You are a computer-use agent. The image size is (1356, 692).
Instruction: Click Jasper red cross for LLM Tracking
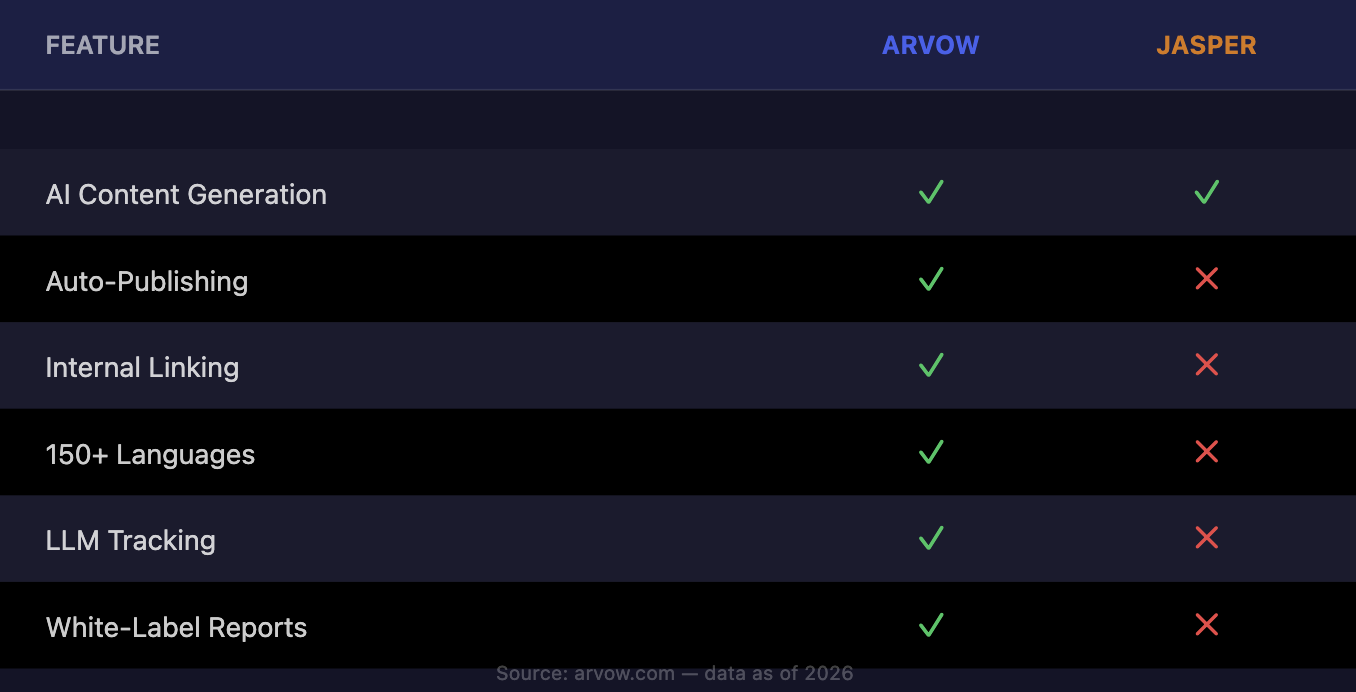click(1206, 539)
